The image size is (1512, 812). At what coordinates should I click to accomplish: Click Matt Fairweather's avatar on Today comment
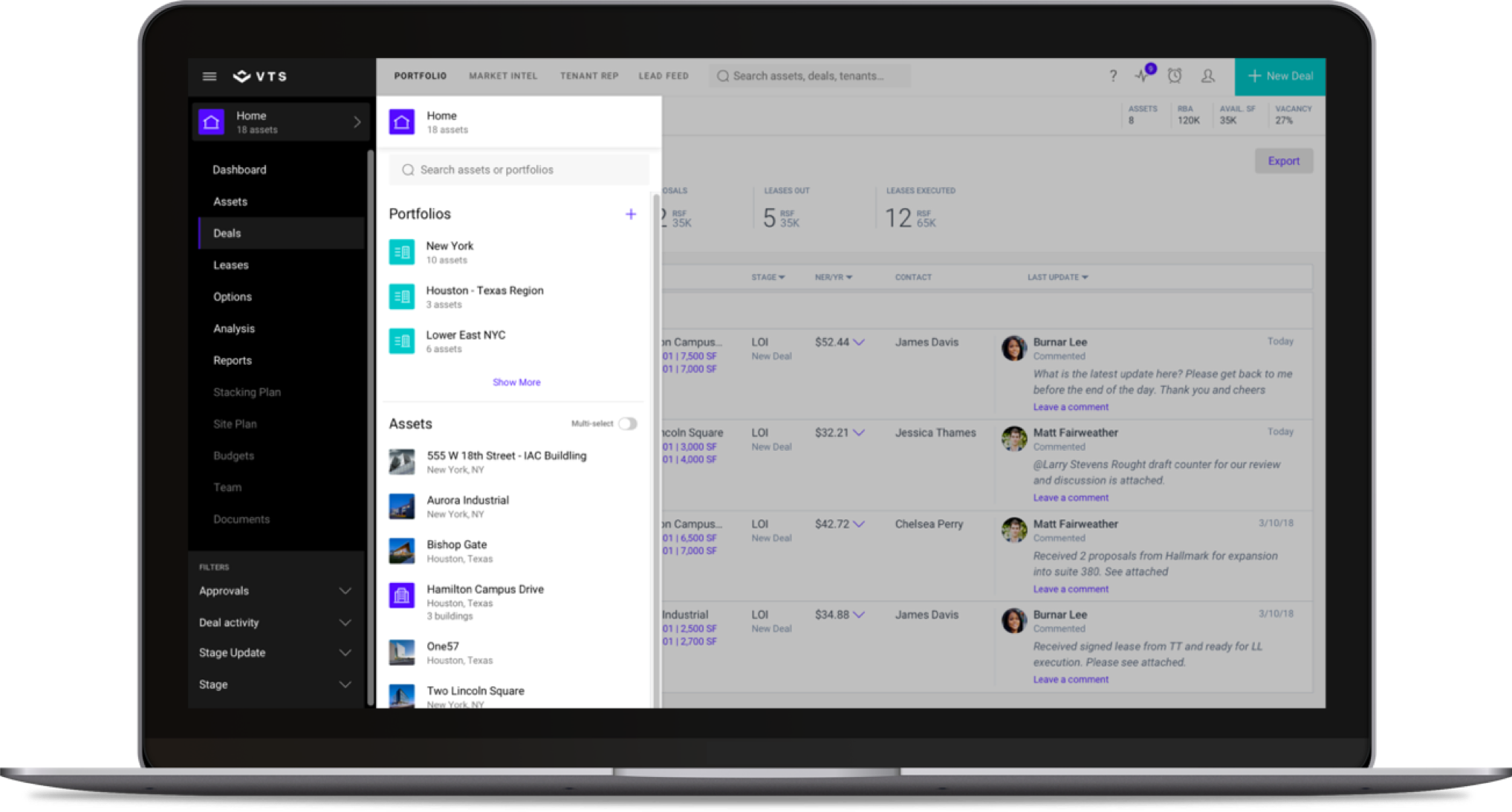click(1014, 438)
